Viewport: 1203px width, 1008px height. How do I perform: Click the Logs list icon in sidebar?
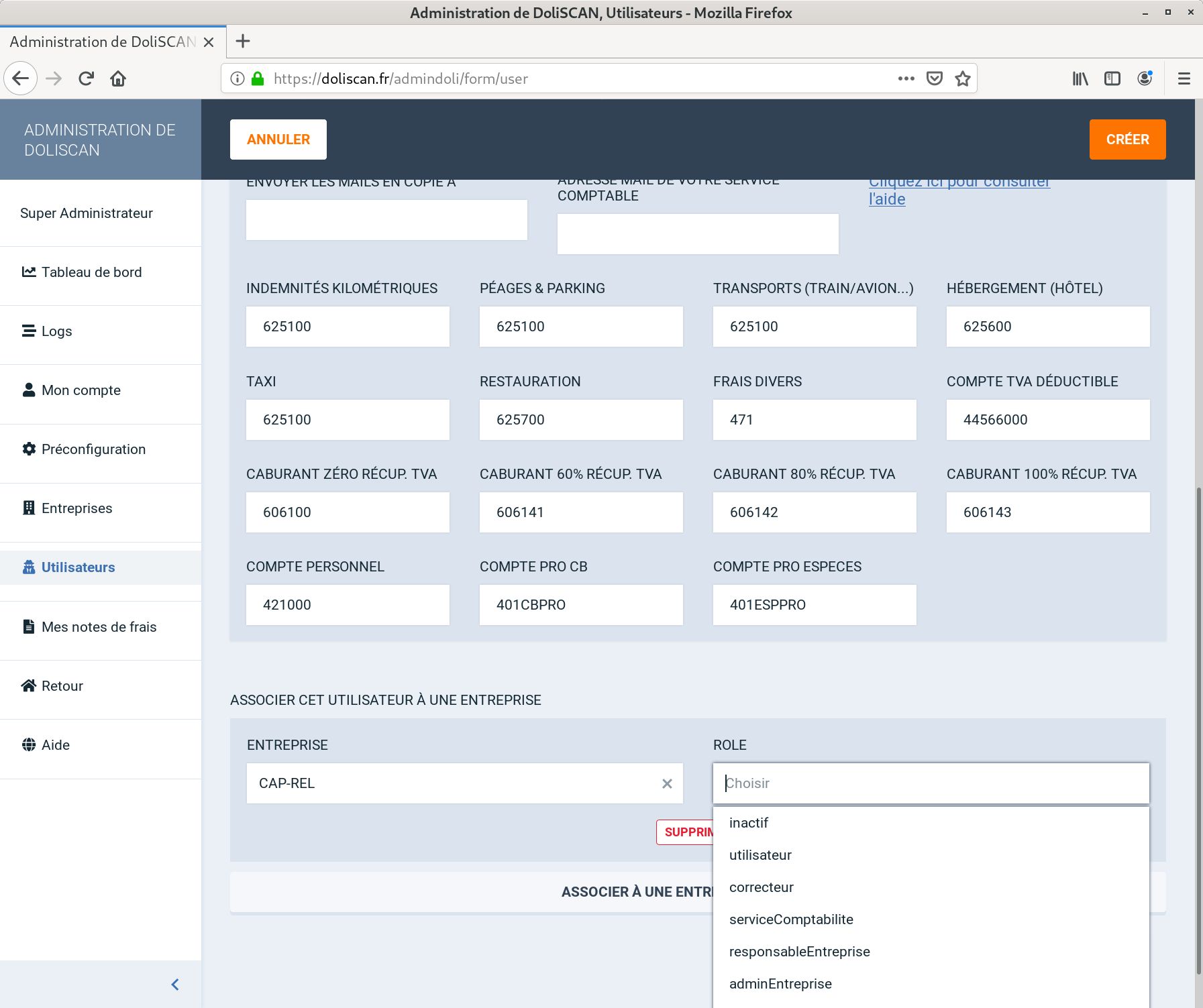pyautogui.click(x=29, y=331)
